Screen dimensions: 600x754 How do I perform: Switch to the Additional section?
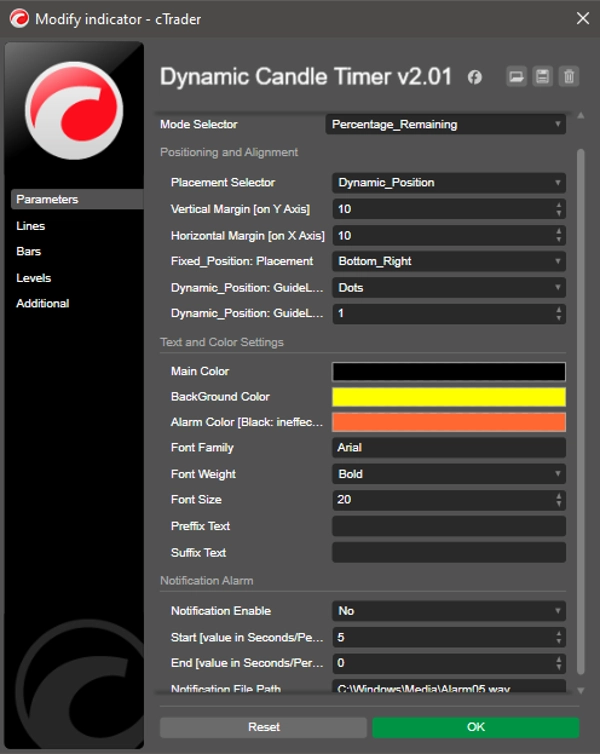tap(43, 303)
